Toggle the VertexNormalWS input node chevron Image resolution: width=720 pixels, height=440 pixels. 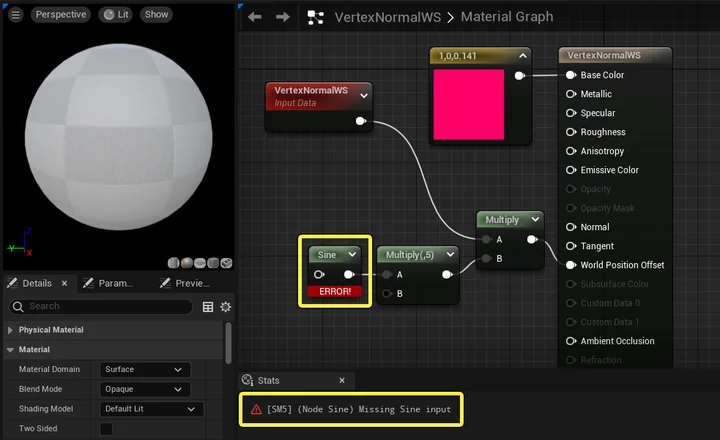point(364,96)
